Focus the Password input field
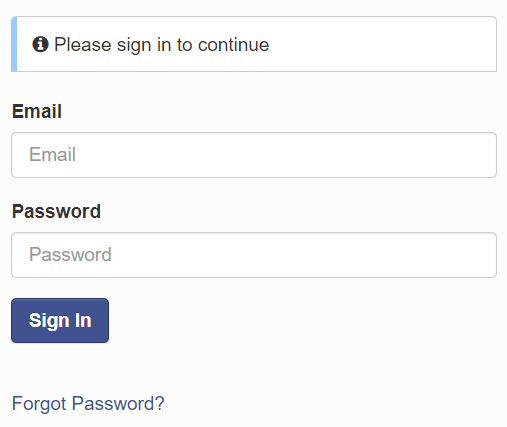Image resolution: width=507 pixels, height=427 pixels. tap(254, 255)
